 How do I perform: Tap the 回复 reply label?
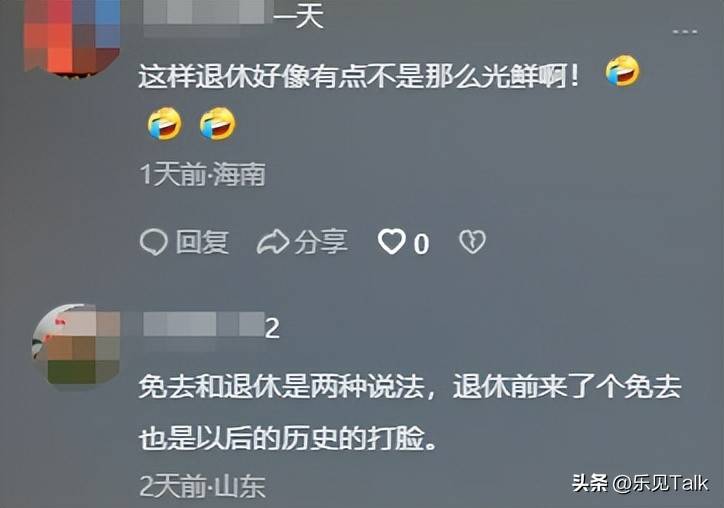(202, 242)
